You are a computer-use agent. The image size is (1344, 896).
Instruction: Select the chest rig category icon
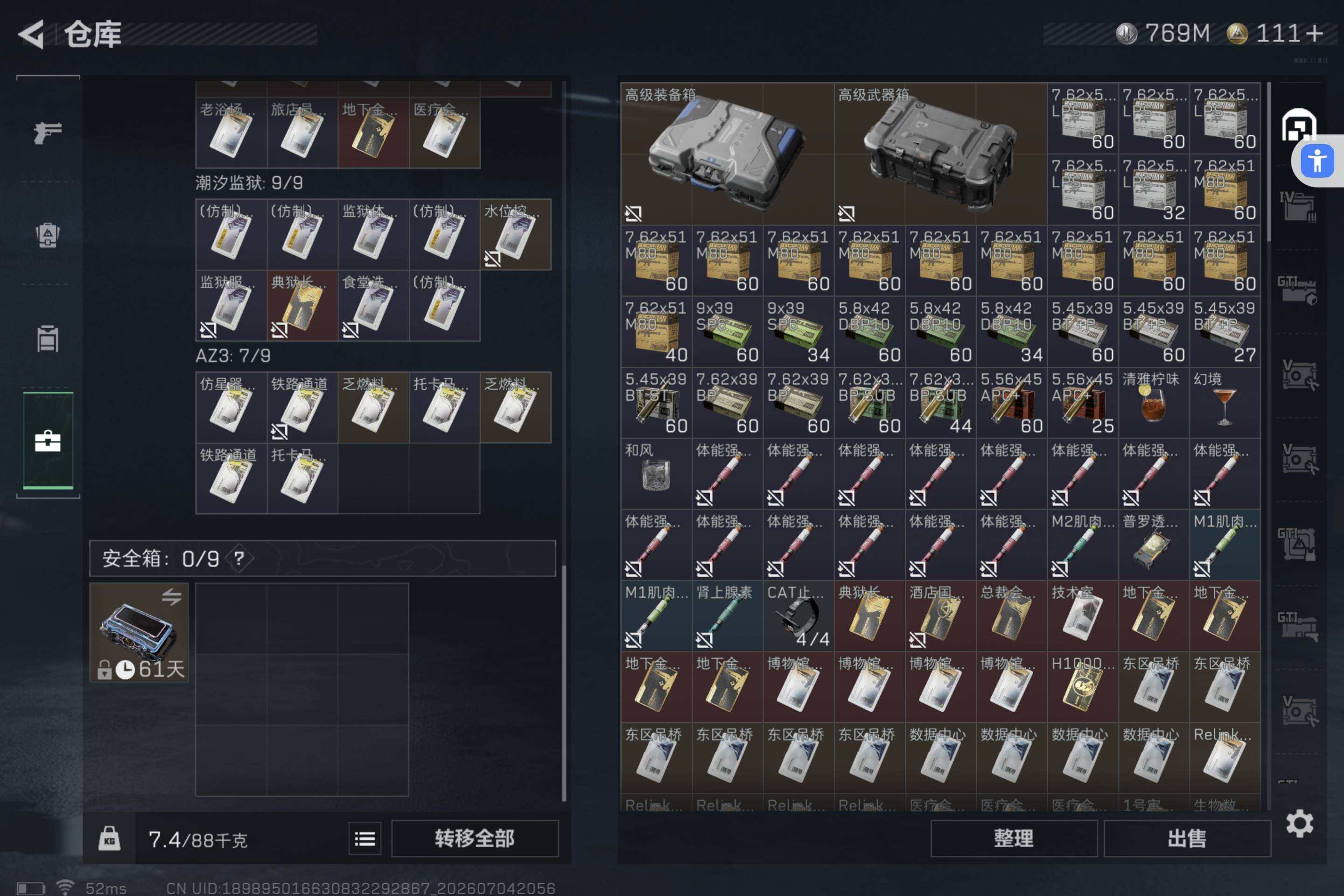click(48, 338)
